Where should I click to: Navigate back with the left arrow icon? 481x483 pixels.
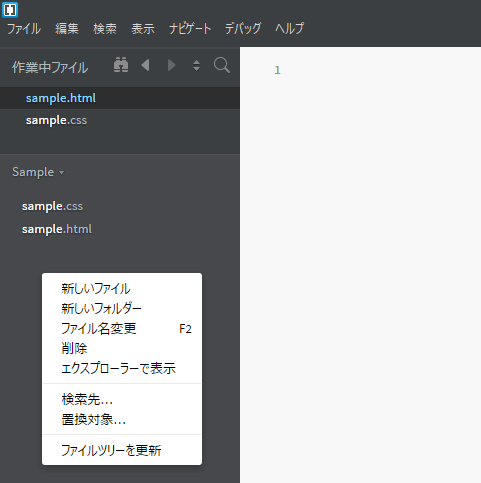click(x=146, y=65)
